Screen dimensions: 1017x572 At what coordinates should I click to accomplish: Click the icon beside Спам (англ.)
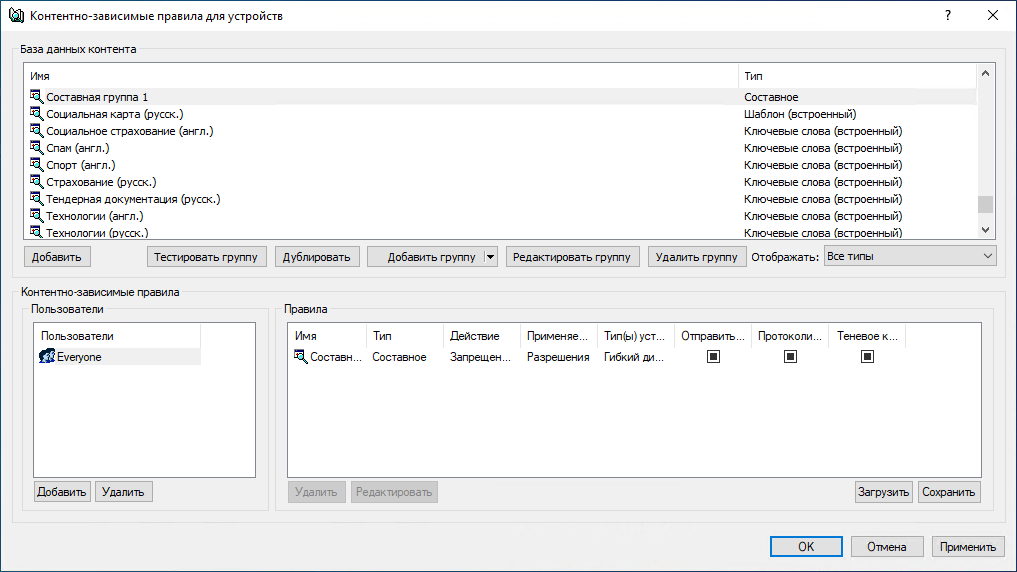pyautogui.click(x=36, y=147)
